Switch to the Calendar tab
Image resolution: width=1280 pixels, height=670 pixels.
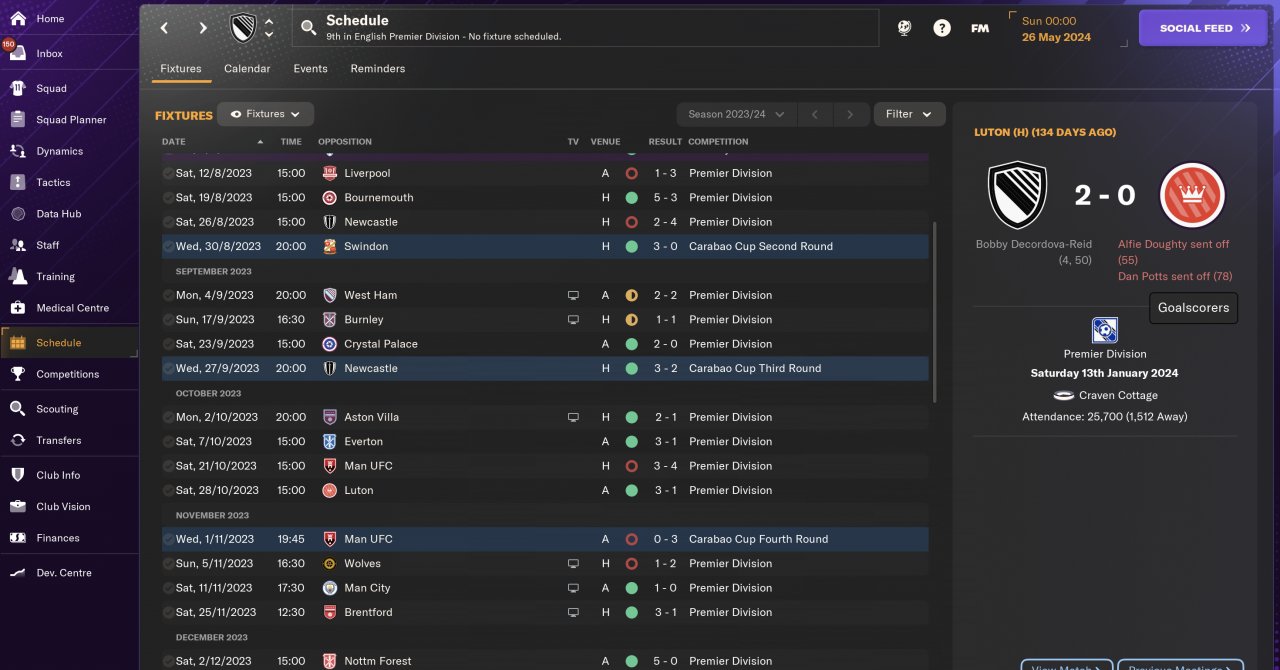(247, 69)
